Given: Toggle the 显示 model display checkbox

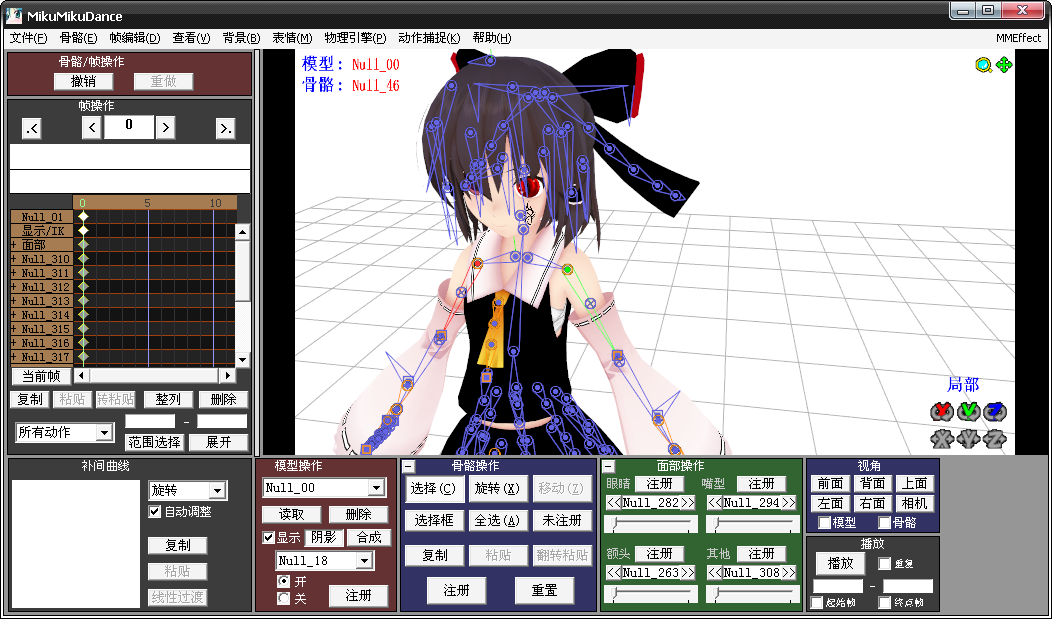Looking at the screenshot, I should (x=268, y=538).
